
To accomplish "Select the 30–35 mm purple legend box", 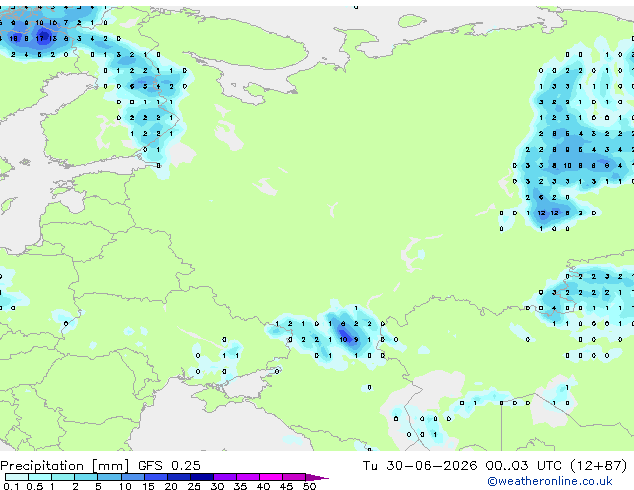I will pyautogui.click(x=225, y=477).
